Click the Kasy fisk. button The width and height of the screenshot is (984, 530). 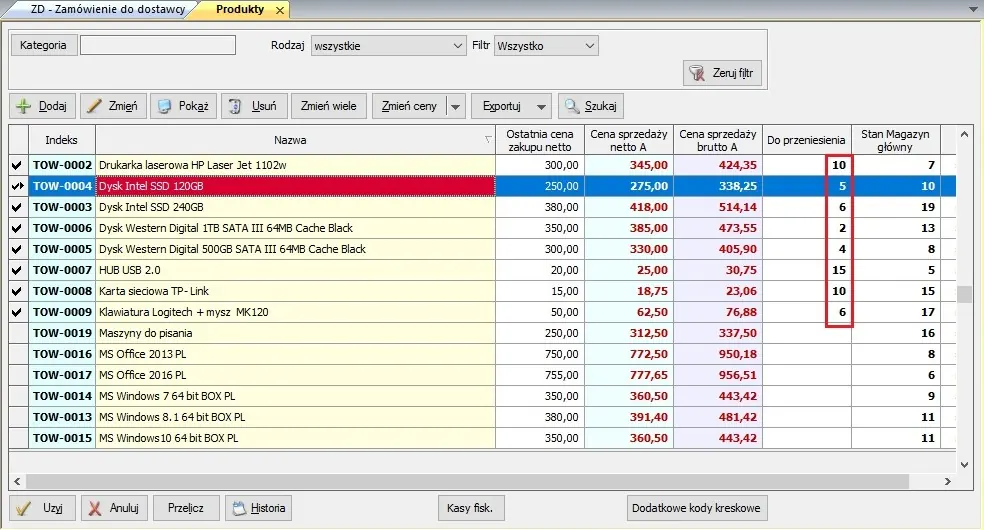coord(470,508)
